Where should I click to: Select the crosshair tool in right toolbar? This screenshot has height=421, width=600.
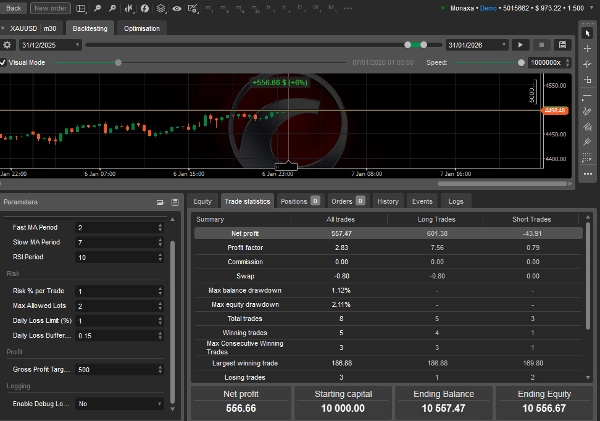point(589,49)
